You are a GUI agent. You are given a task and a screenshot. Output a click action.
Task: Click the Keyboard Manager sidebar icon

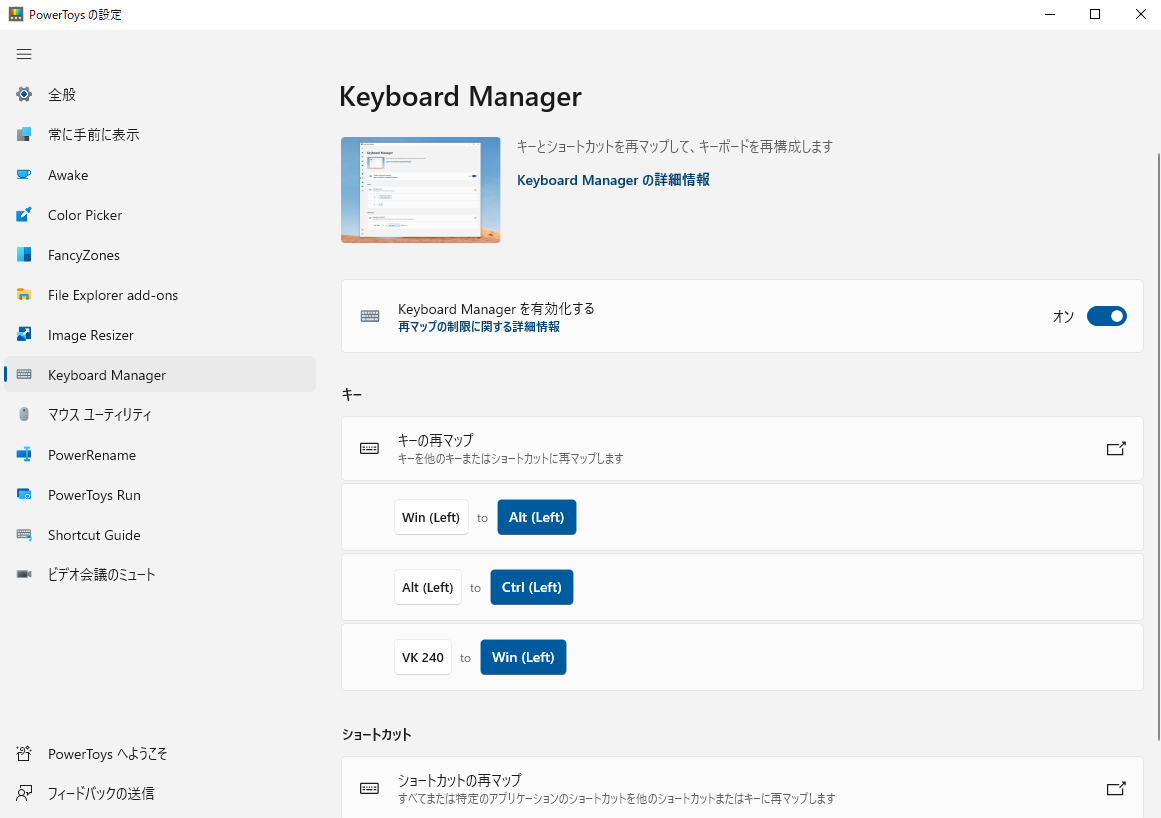(x=24, y=375)
